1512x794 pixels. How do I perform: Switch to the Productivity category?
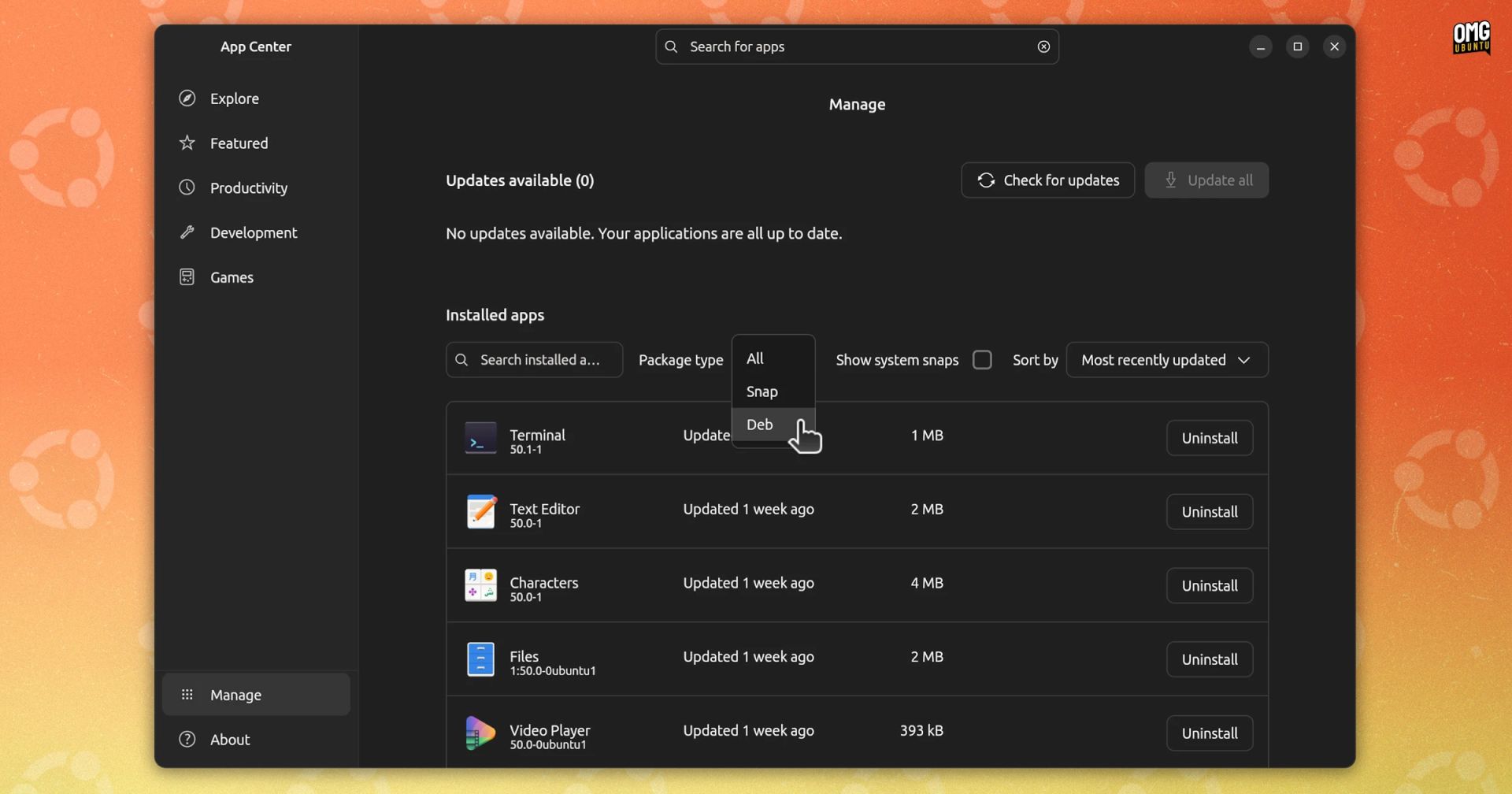(248, 188)
